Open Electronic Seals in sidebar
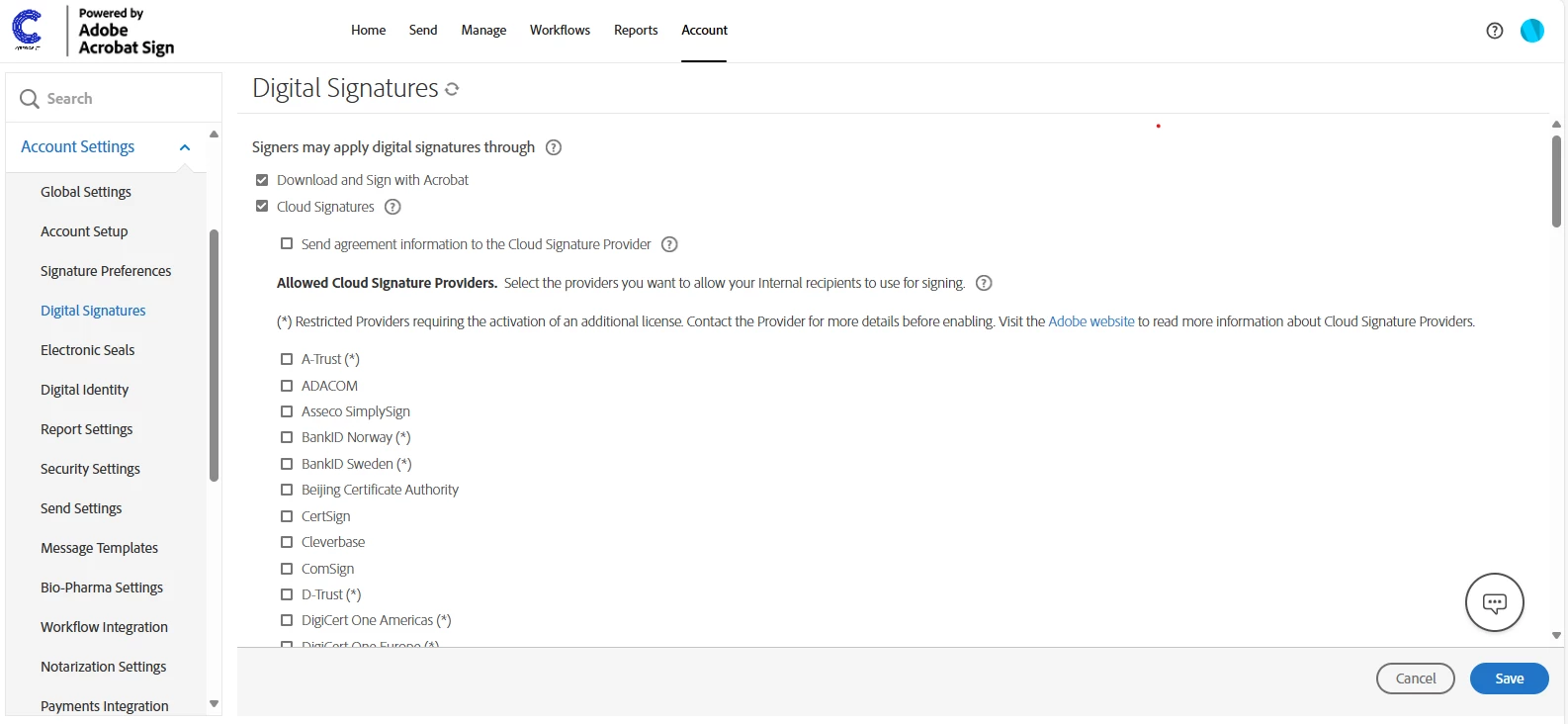 tap(87, 350)
